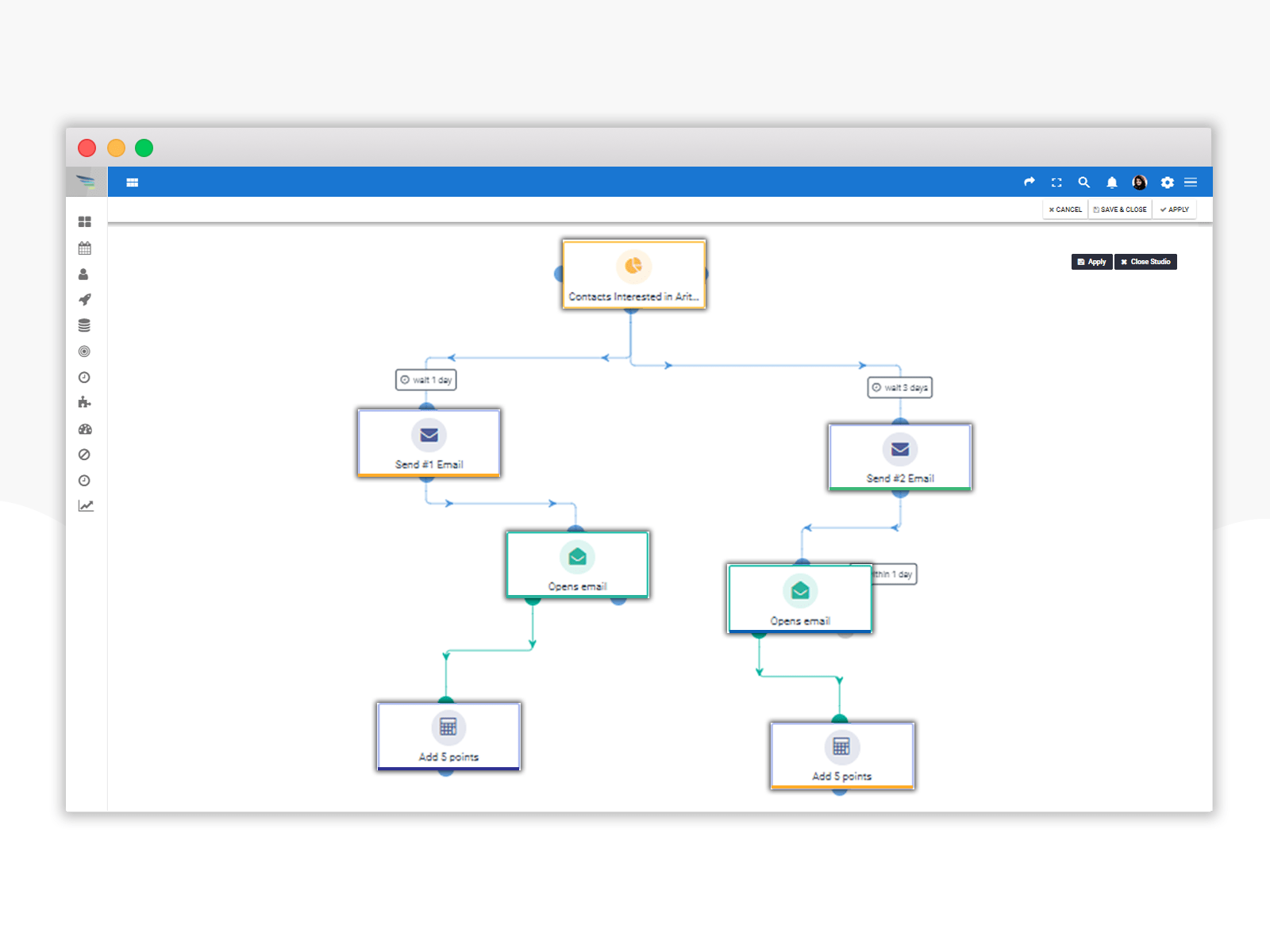Click the ban circle icon in sidebar

coord(84,455)
